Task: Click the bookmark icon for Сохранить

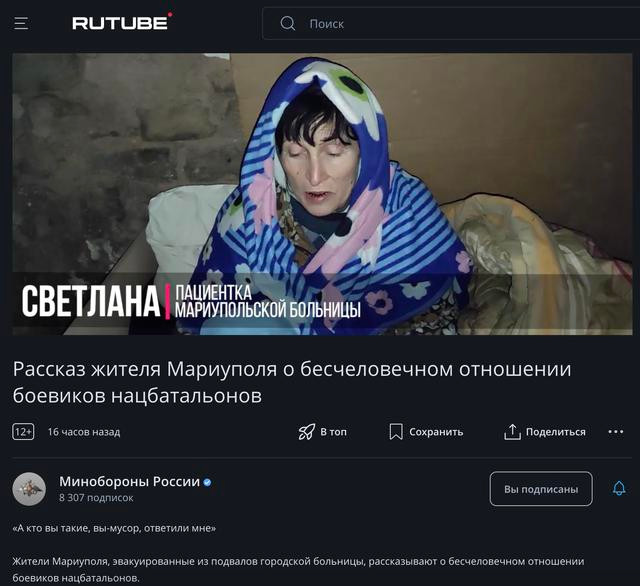Action: click(396, 432)
